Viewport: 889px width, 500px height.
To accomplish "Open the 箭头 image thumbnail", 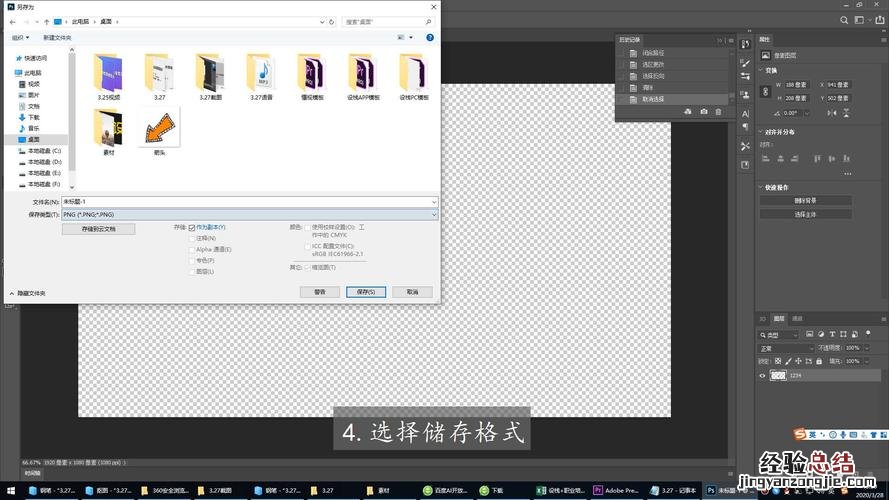I will pyautogui.click(x=160, y=128).
